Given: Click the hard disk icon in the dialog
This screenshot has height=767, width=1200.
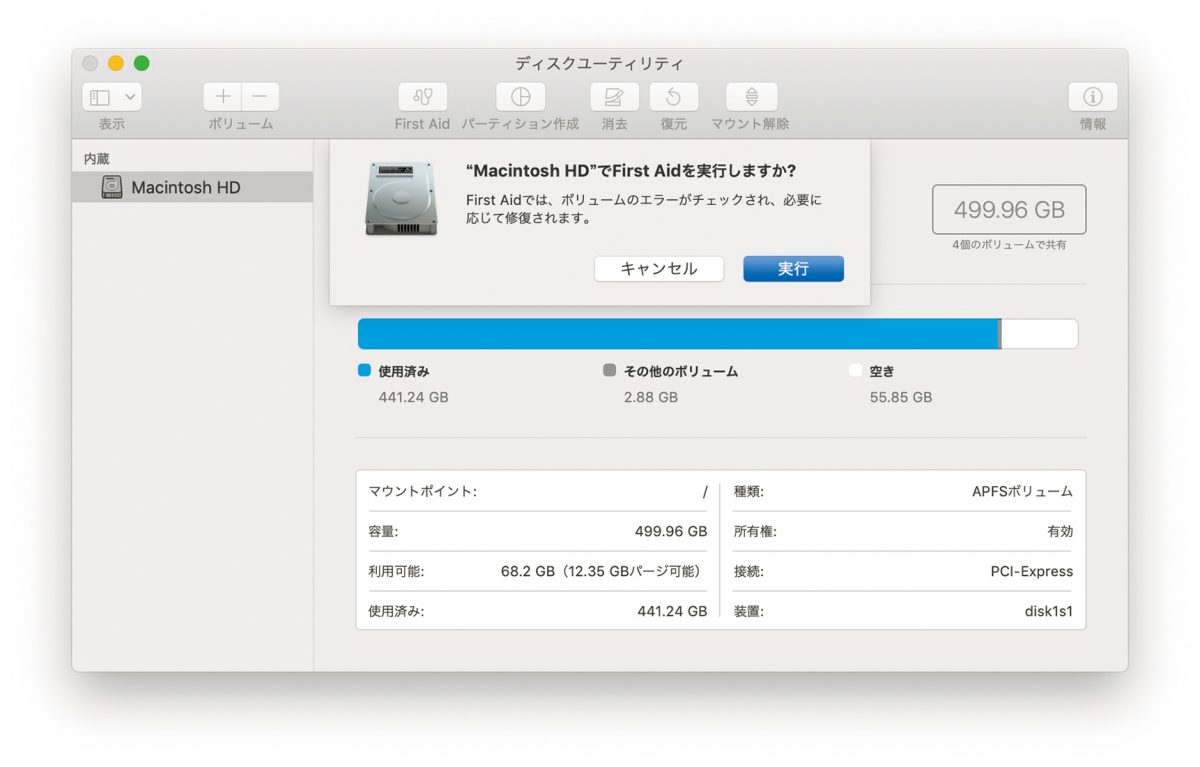Looking at the screenshot, I should (400, 199).
